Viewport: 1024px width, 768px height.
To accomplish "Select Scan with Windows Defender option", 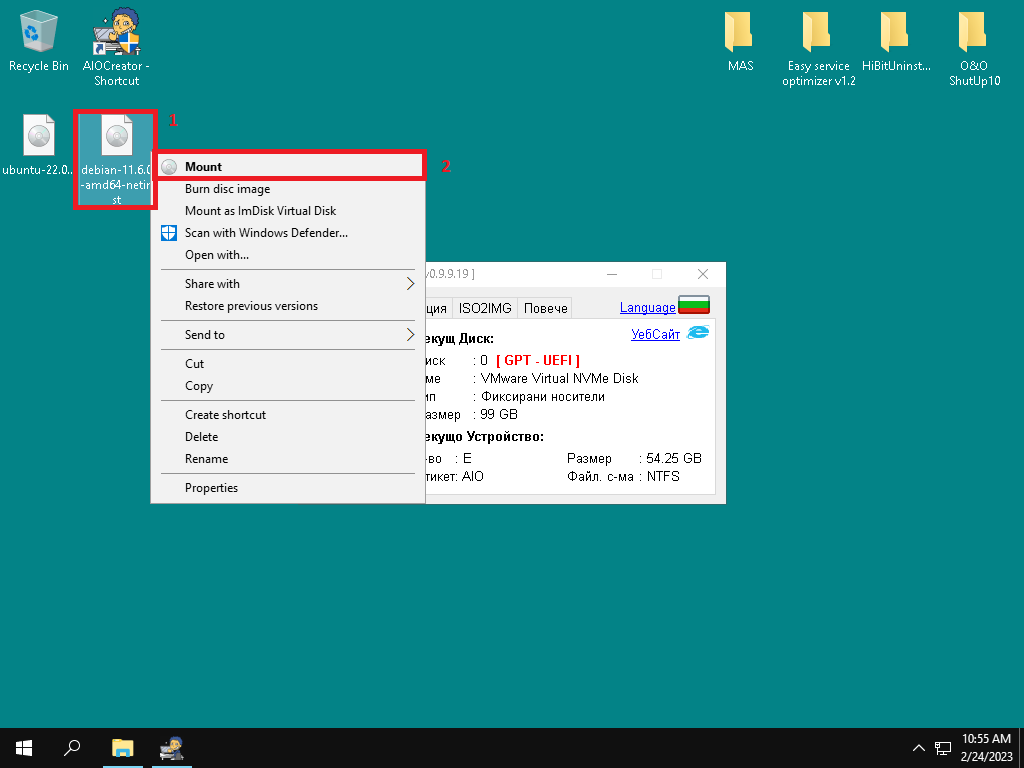I will 266,233.
